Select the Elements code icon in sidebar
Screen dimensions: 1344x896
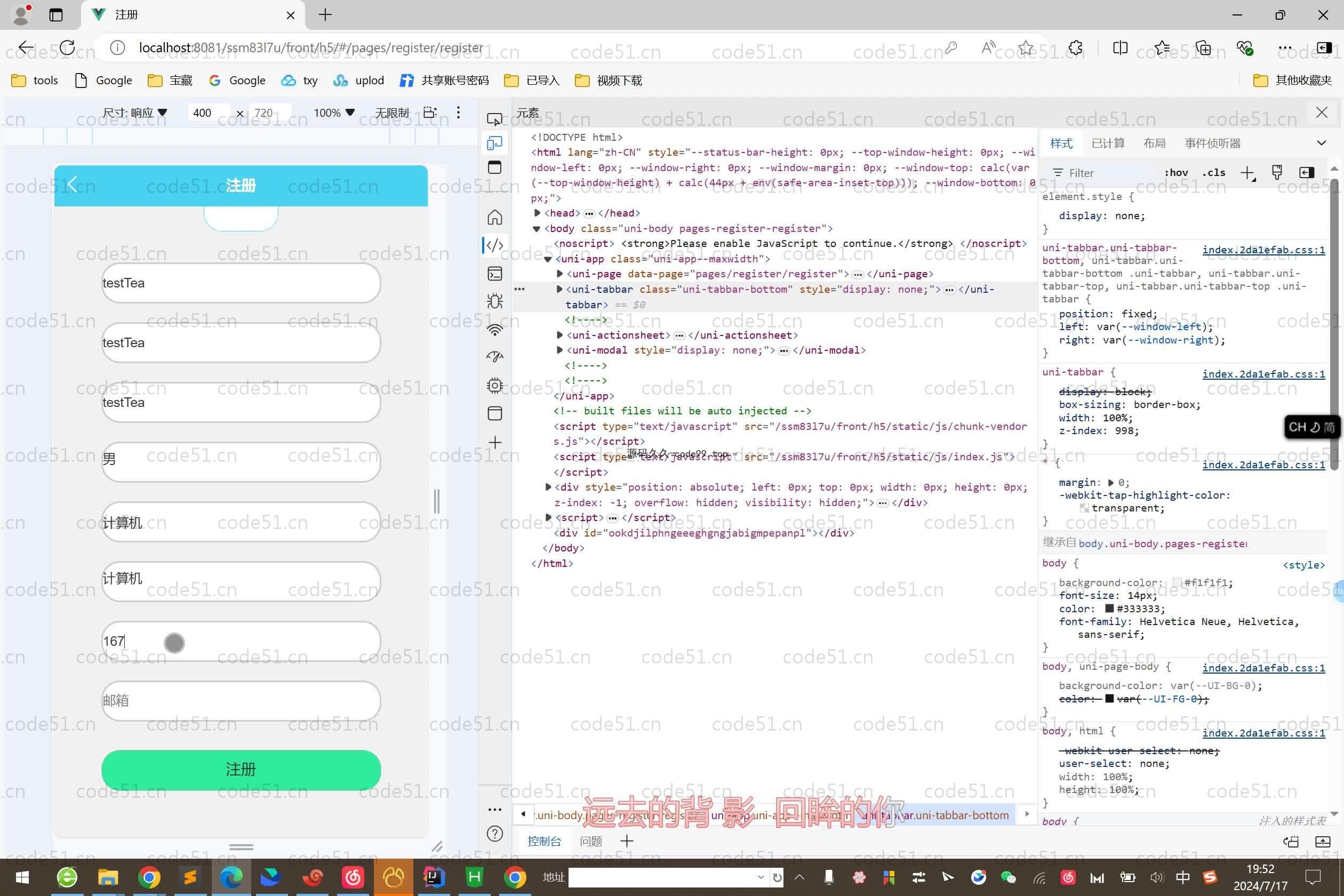495,245
